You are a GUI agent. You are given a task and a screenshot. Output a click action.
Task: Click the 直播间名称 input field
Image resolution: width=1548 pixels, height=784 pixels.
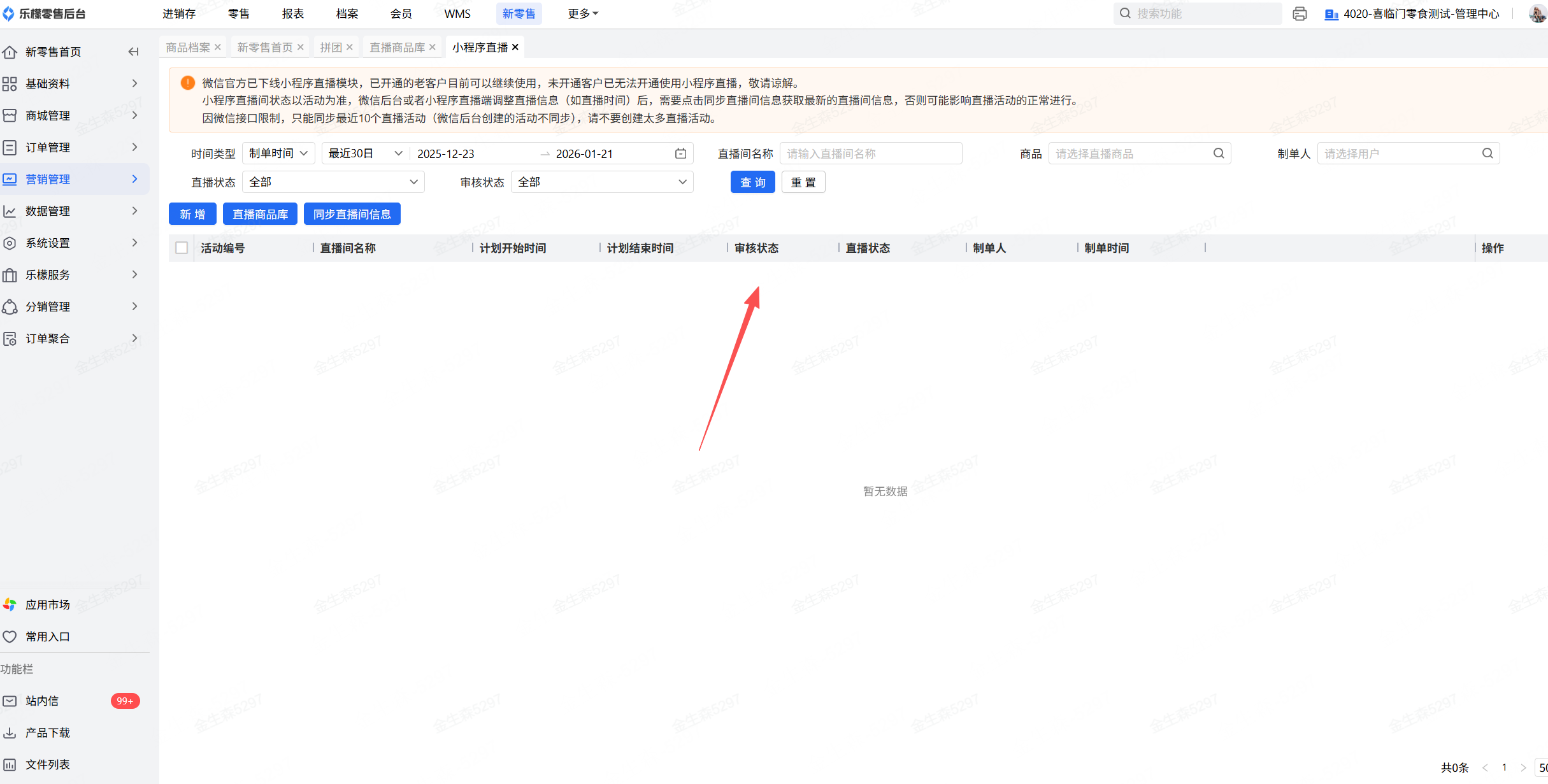[x=870, y=153]
